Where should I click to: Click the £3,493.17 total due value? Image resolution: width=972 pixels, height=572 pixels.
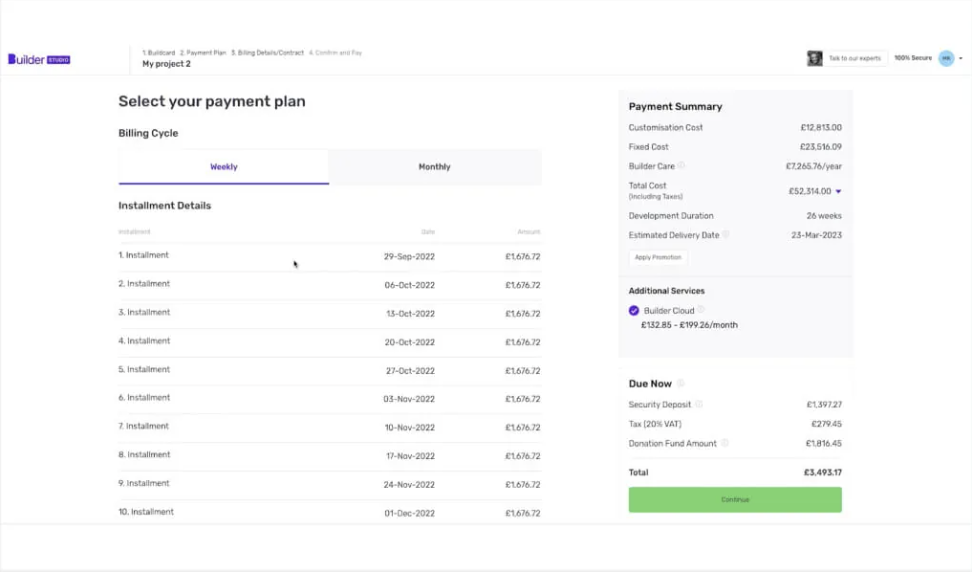(x=823, y=472)
